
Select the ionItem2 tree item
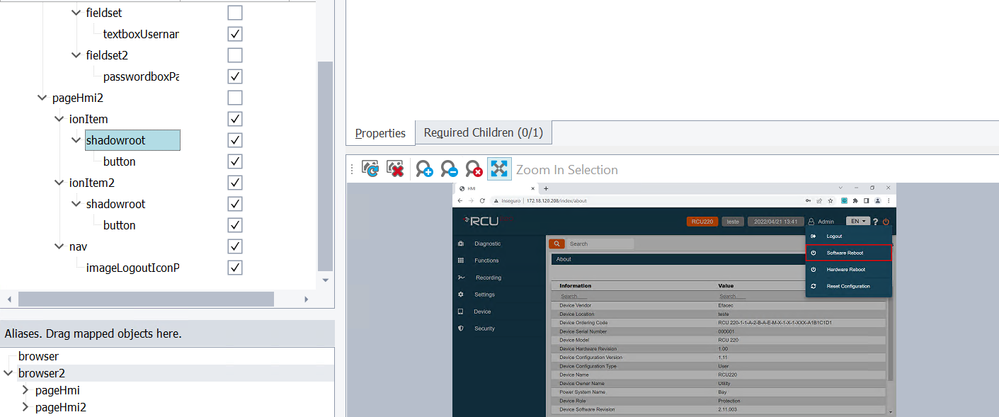(x=92, y=183)
